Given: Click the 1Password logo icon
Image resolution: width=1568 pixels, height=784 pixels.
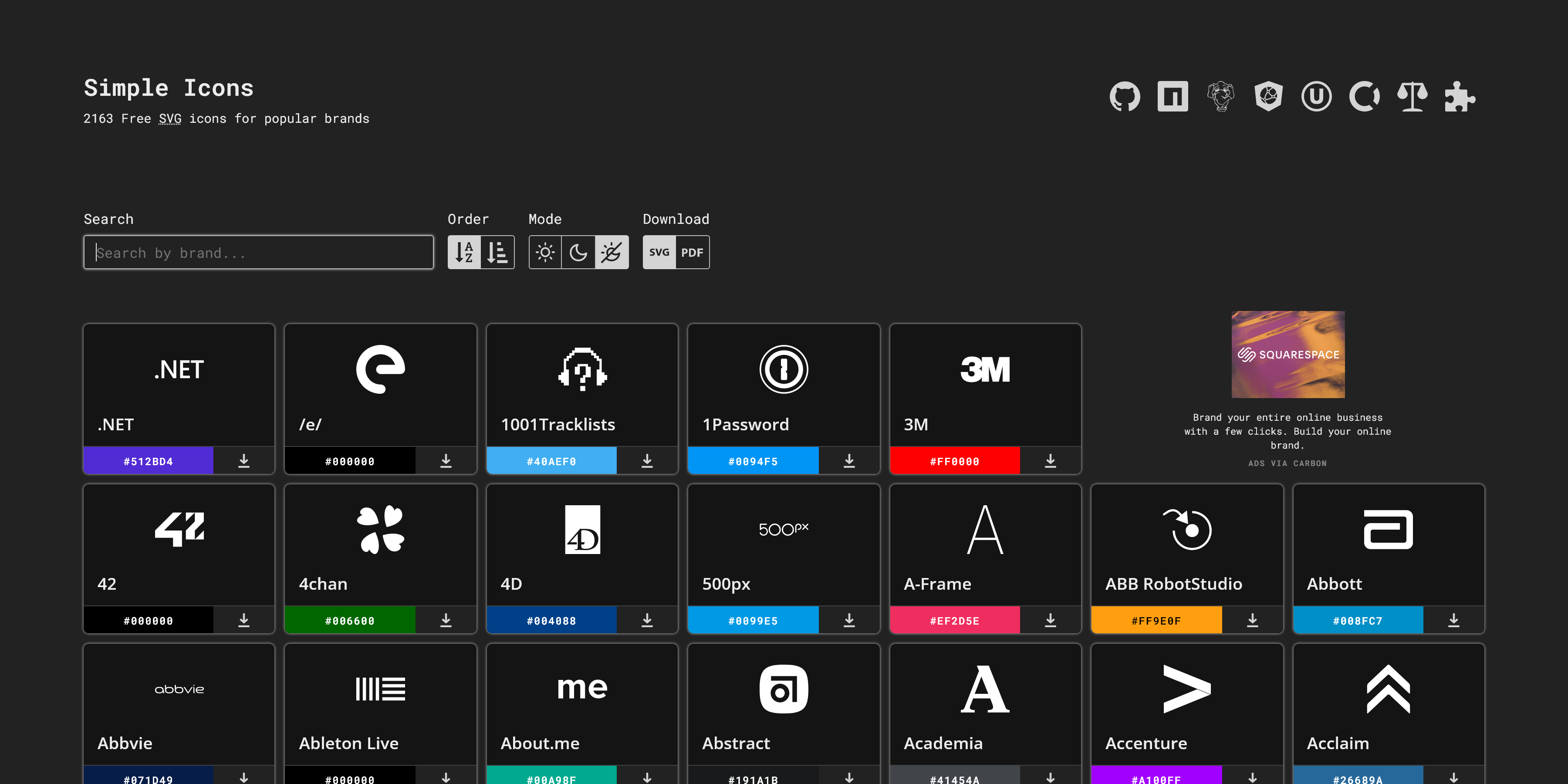Looking at the screenshot, I should 784,369.
